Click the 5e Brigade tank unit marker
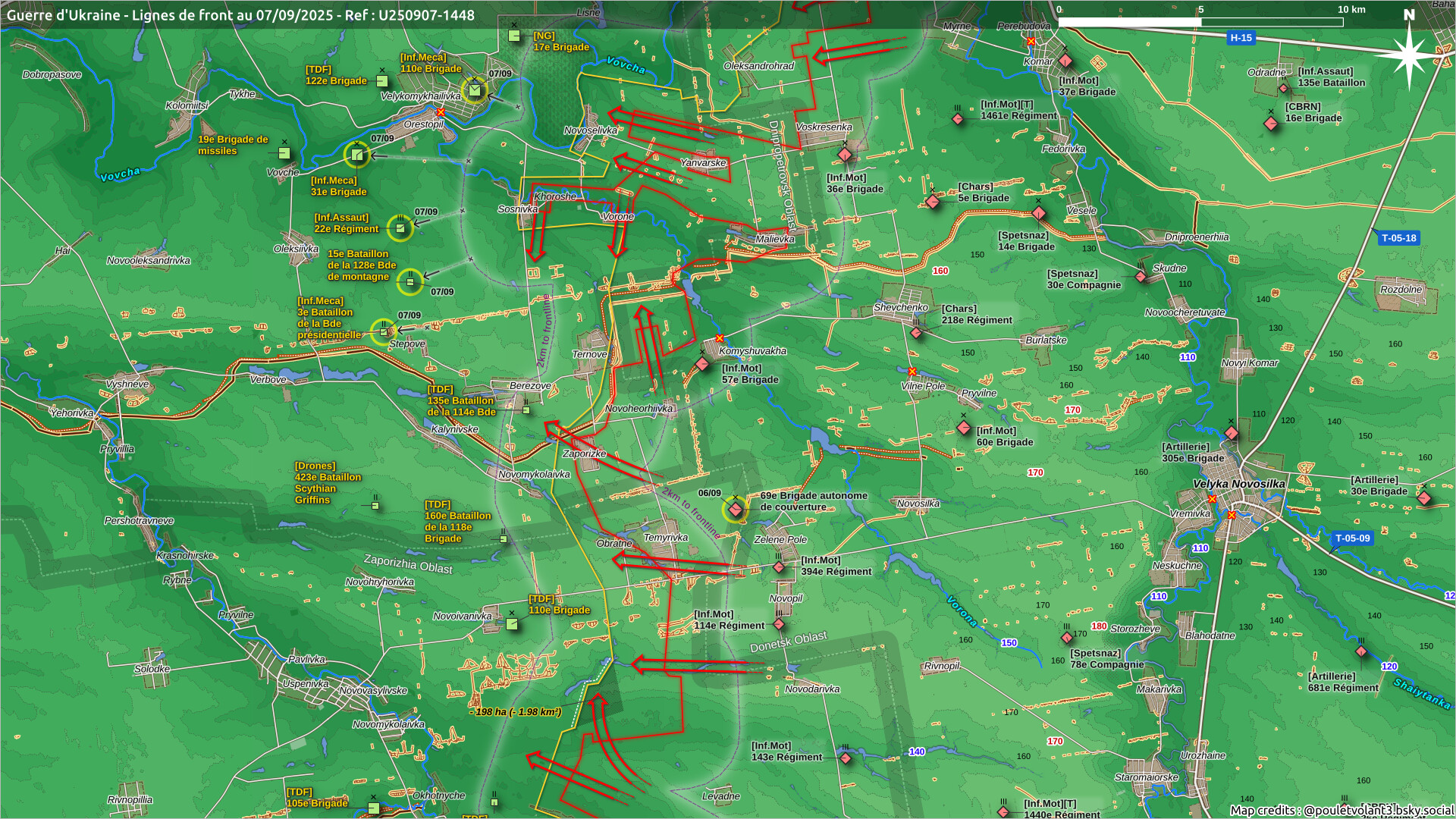 click(x=933, y=201)
